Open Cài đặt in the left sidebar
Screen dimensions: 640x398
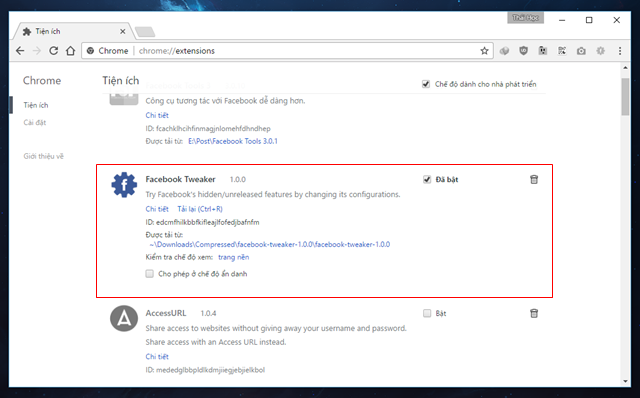(35, 122)
